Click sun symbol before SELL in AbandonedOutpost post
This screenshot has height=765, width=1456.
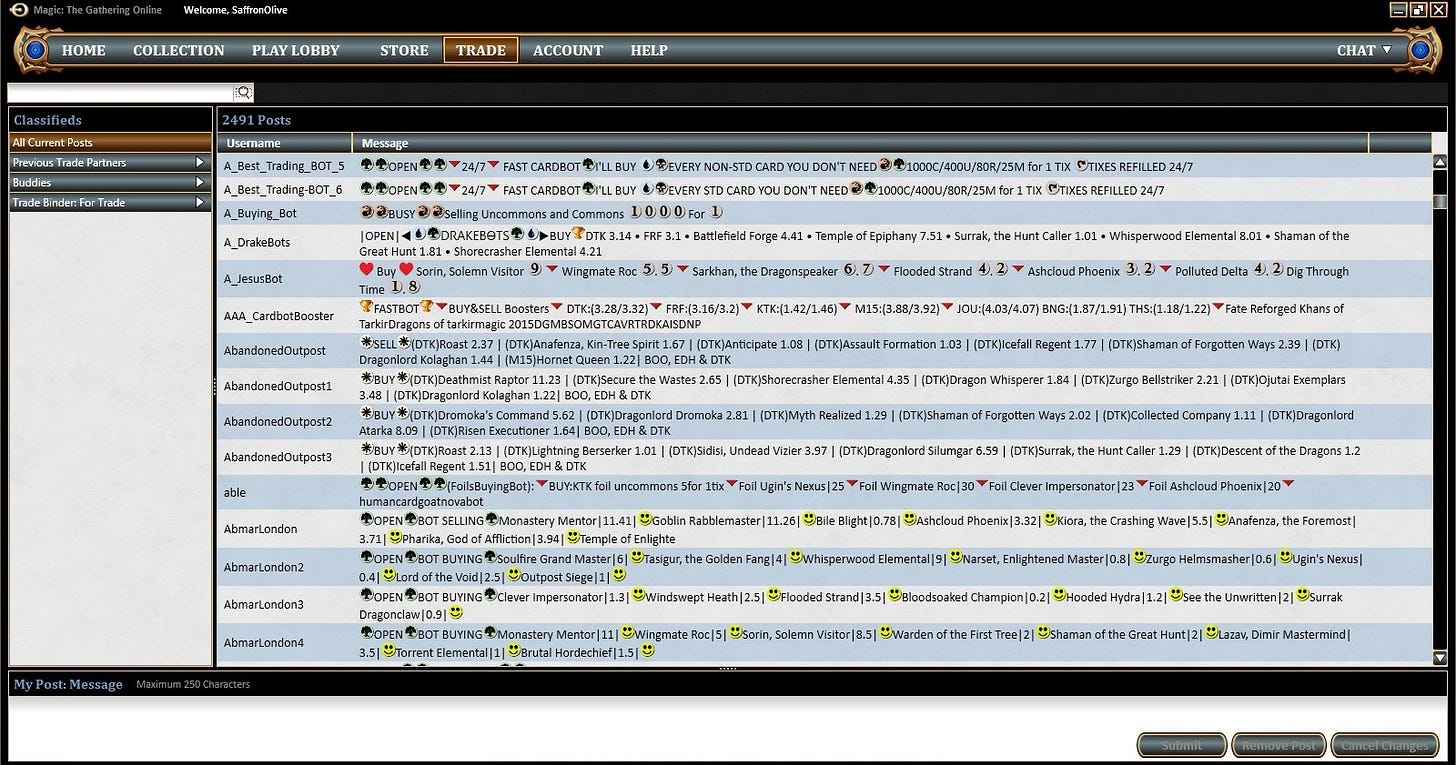366,342
